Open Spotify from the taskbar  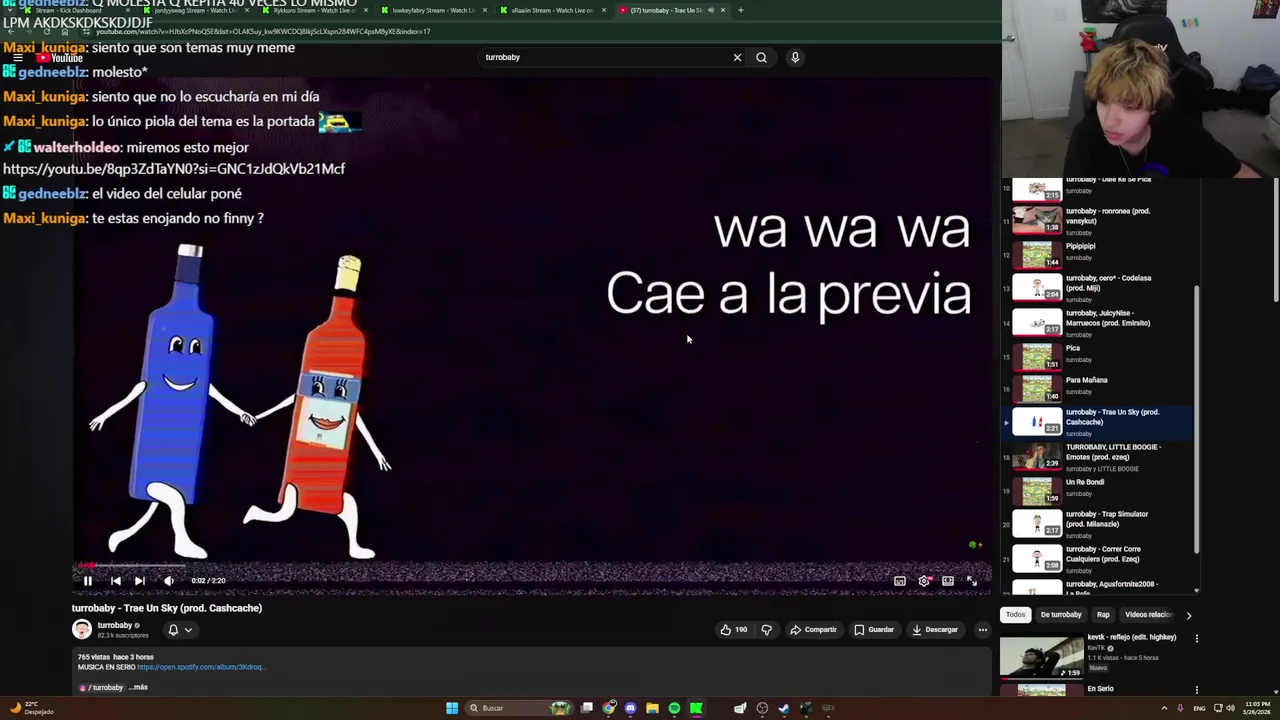click(x=674, y=708)
